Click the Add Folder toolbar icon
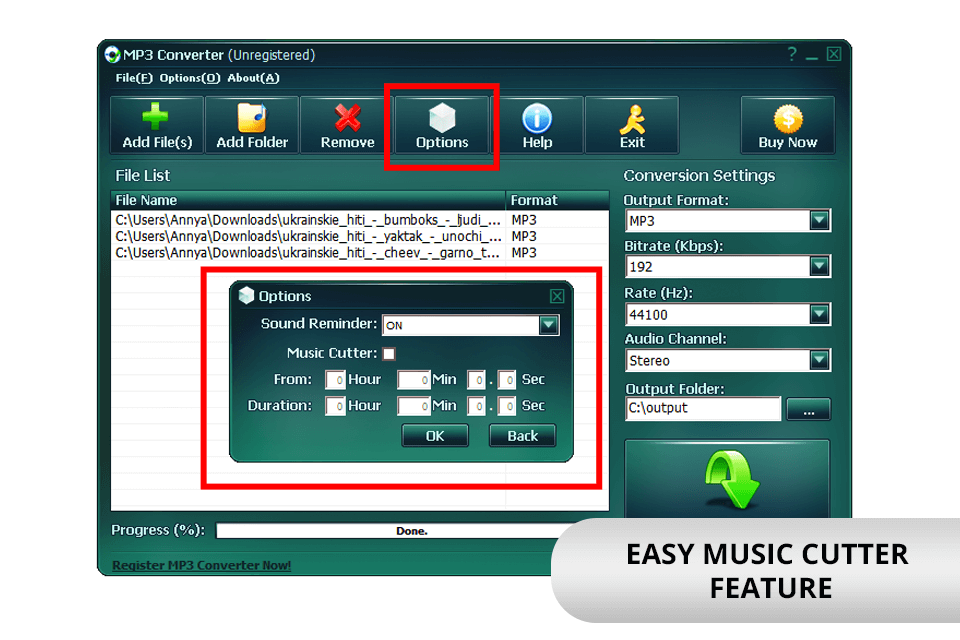Image resolution: width=960 pixels, height=640 pixels. click(x=252, y=118)
